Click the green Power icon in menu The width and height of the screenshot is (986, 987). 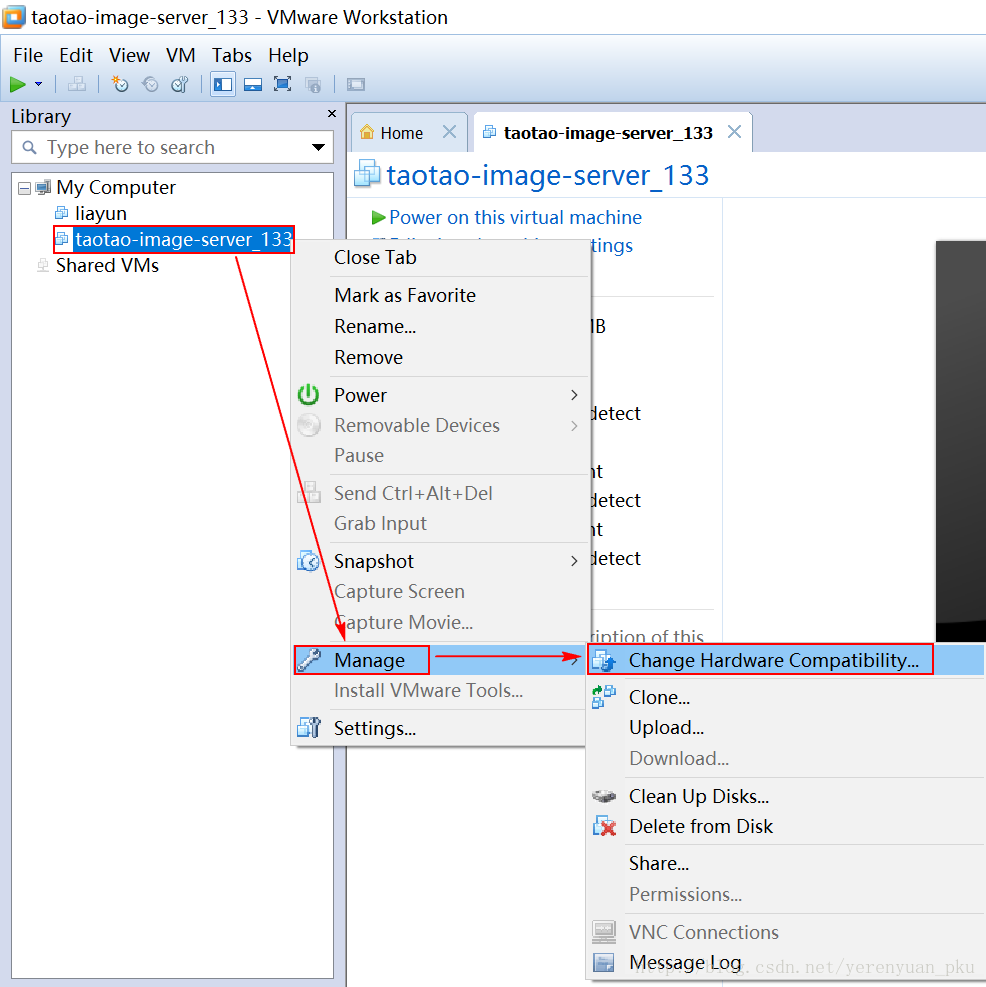309,395
